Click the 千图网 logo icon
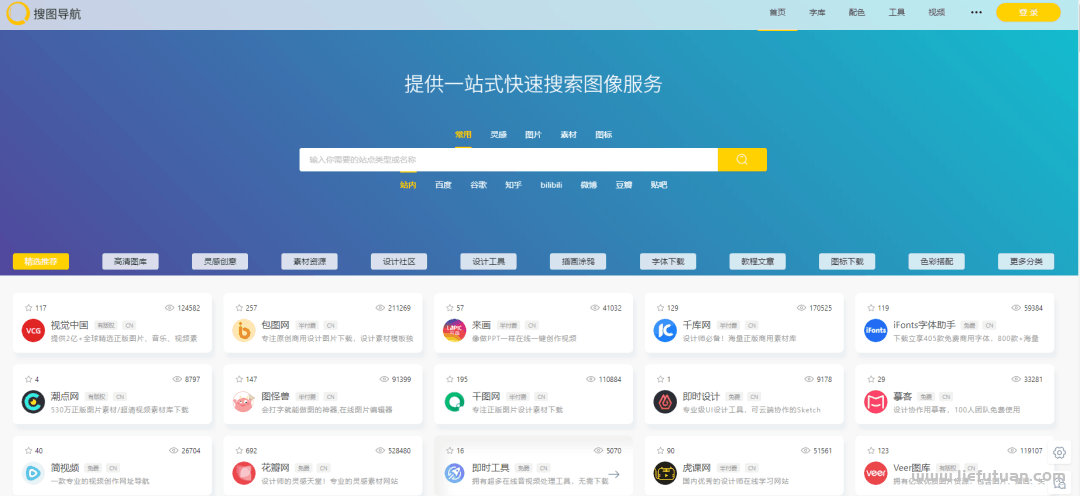 pyautogui.click(x=455, y=402)
